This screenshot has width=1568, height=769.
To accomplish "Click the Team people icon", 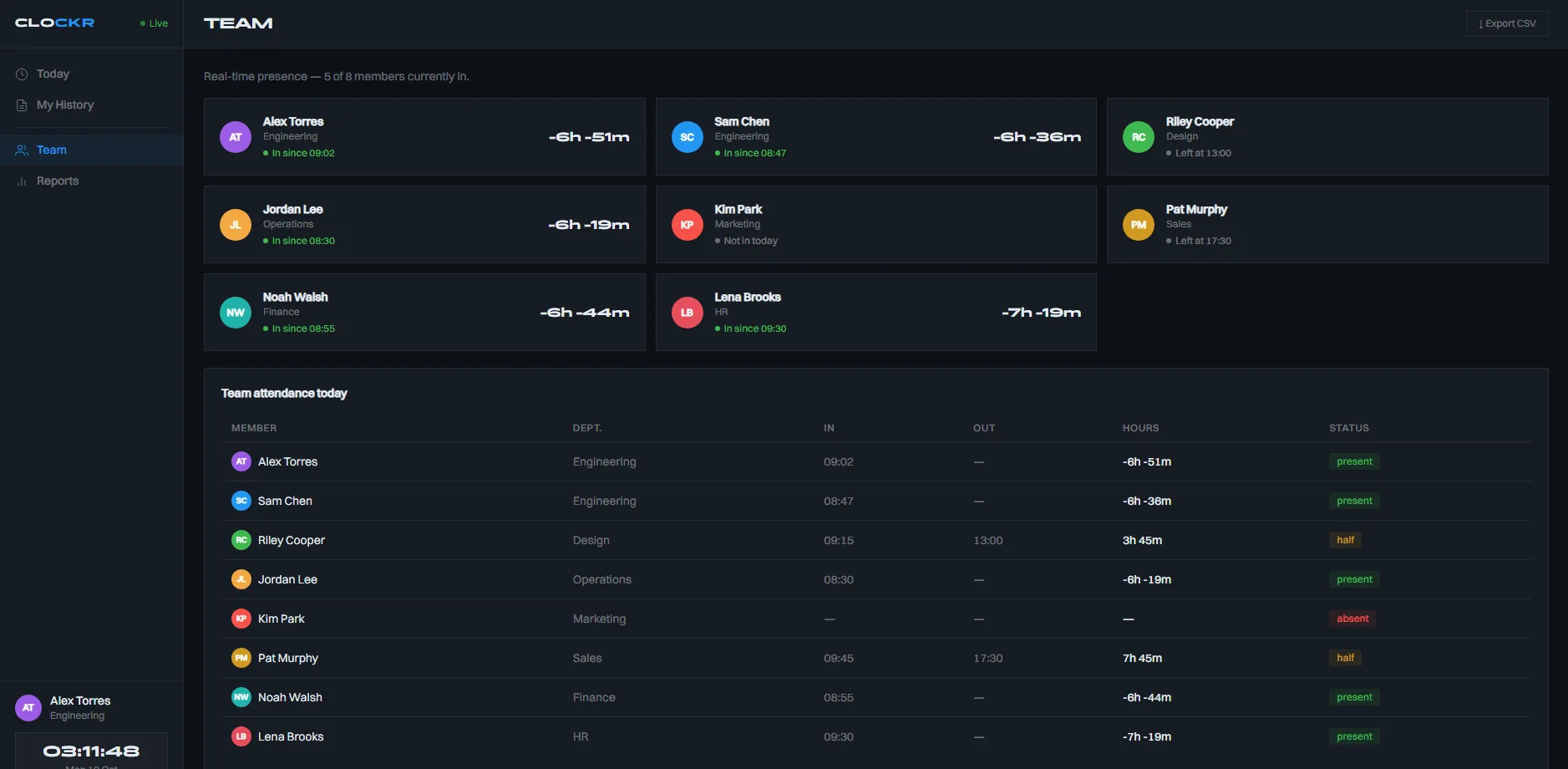I will 22,150.
